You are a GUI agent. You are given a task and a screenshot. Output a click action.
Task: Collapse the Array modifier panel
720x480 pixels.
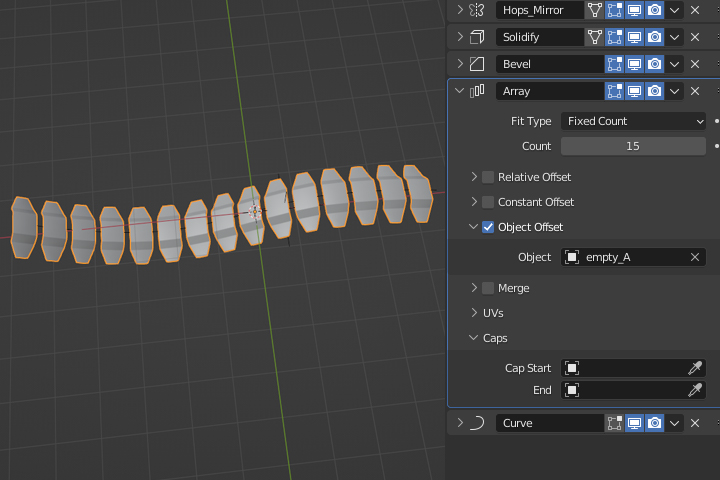coord(460,91)
